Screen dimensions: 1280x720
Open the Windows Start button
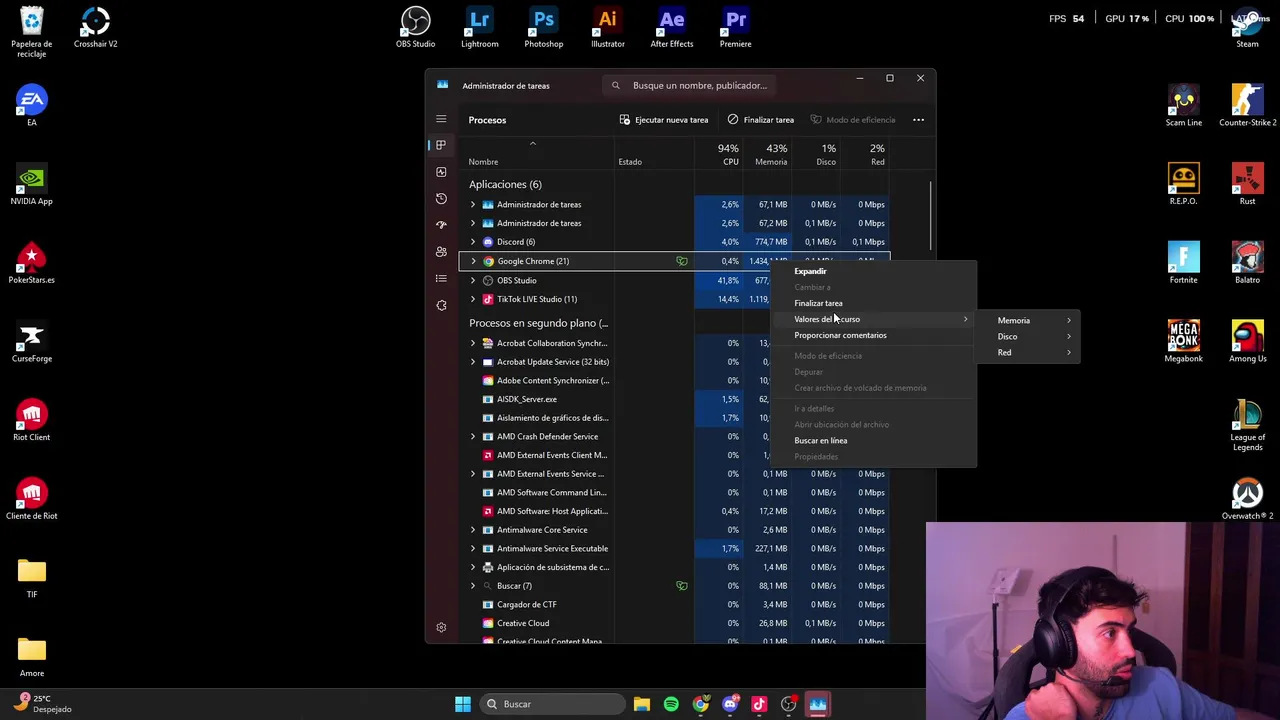click(x=463, y=704)
